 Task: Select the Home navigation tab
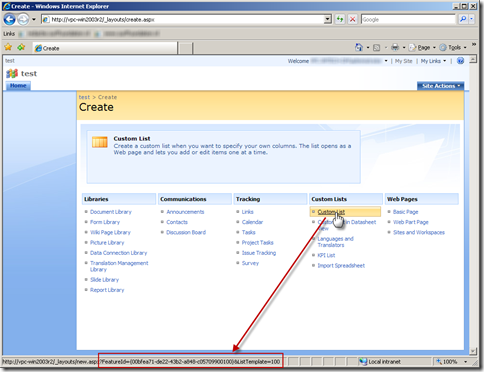18,86
